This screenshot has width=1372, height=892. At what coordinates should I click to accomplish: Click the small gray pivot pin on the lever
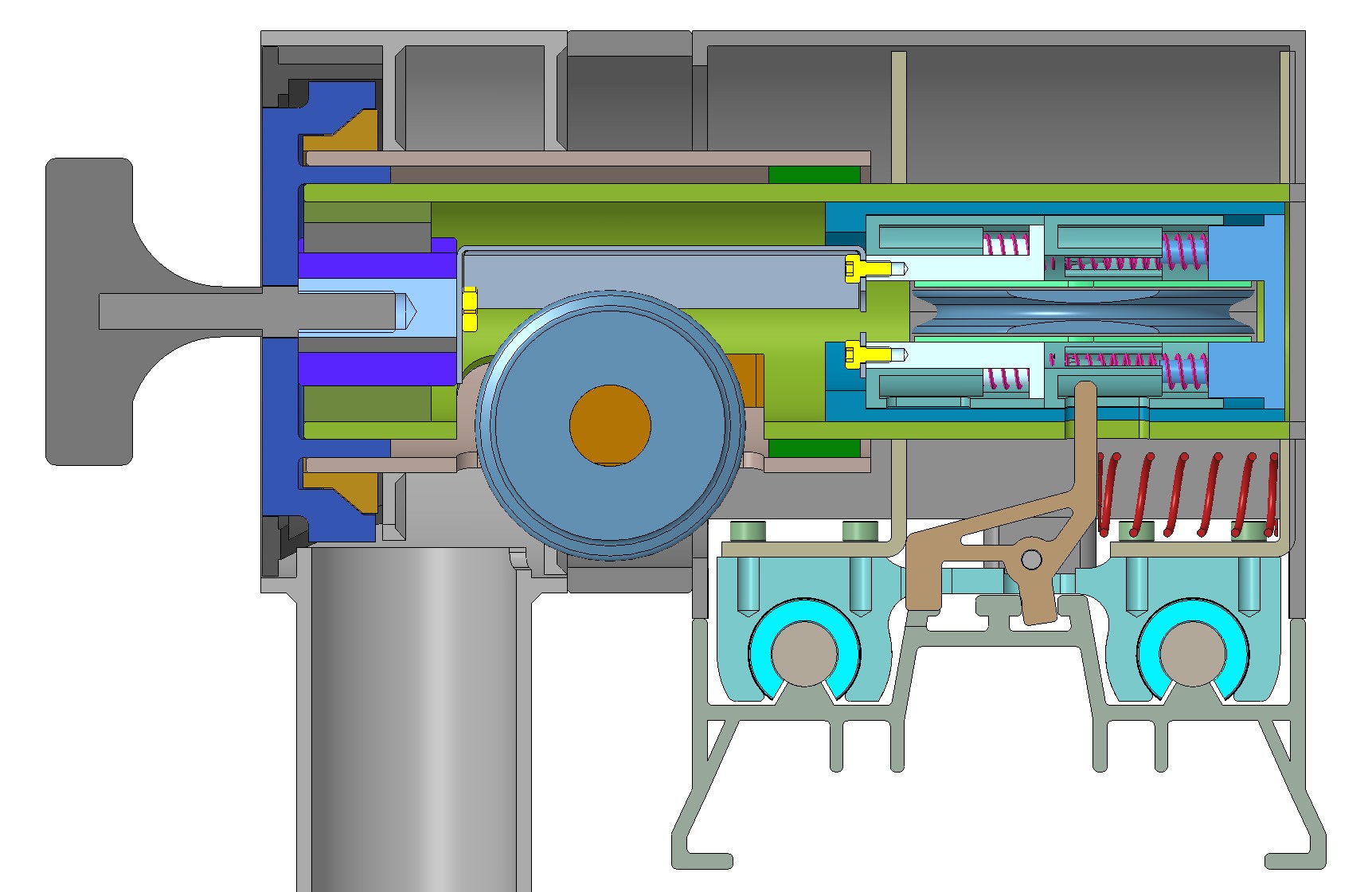(1031, 557)
